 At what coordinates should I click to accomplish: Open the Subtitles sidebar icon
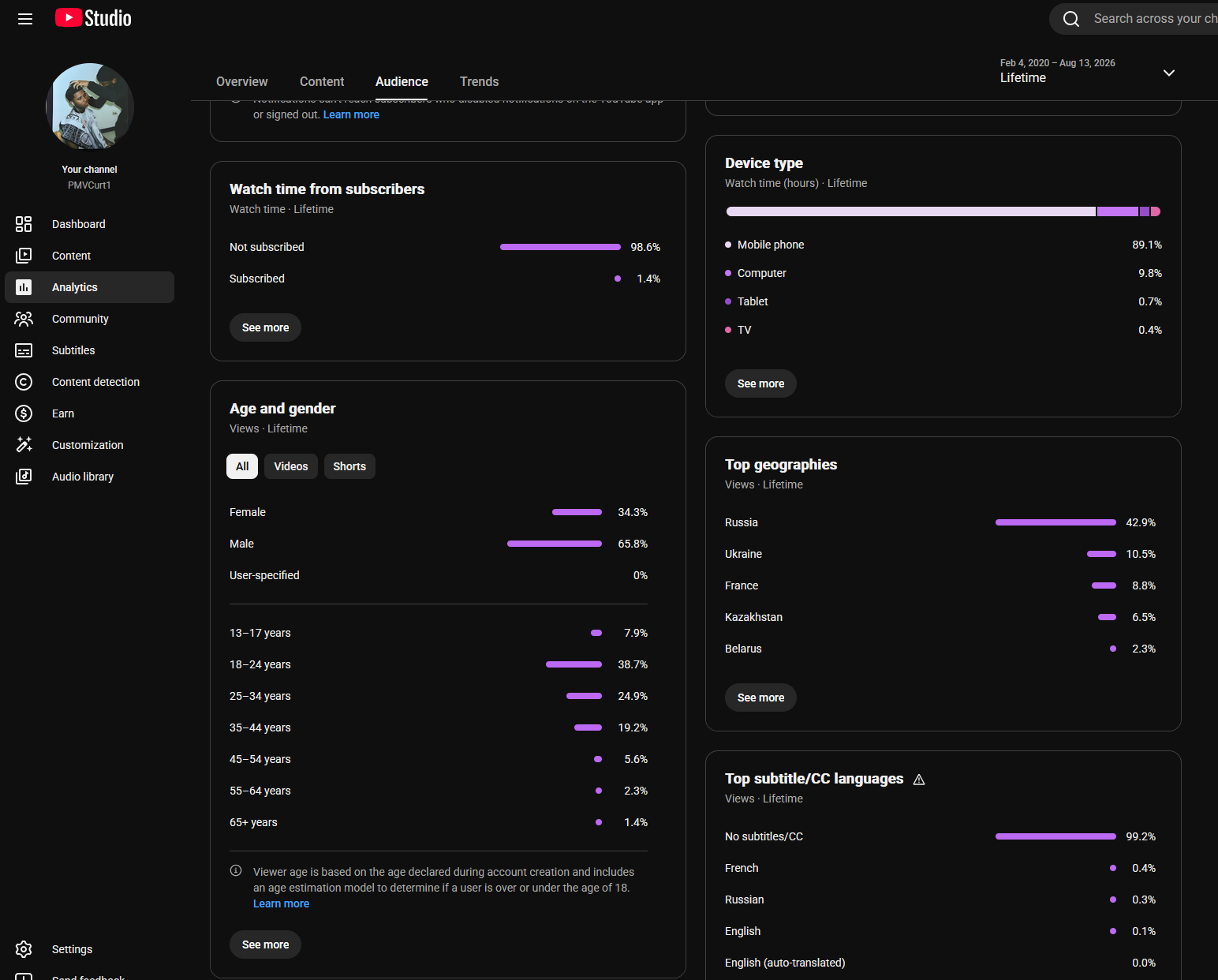(x=24, y=350)
